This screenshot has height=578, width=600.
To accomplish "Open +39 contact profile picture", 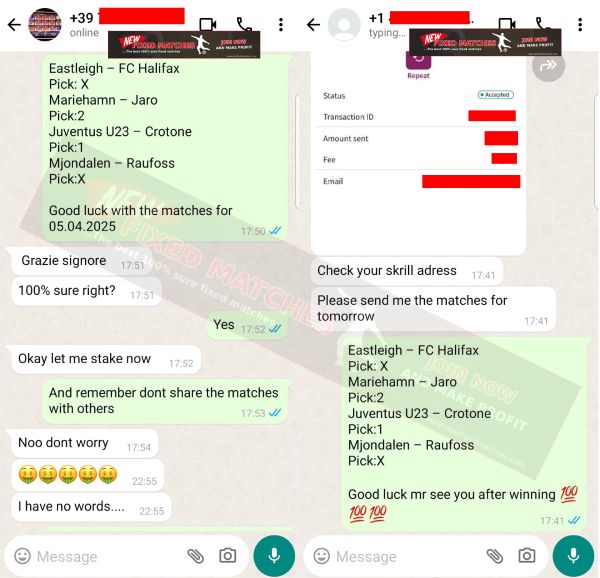I will [x=45, y=24].
